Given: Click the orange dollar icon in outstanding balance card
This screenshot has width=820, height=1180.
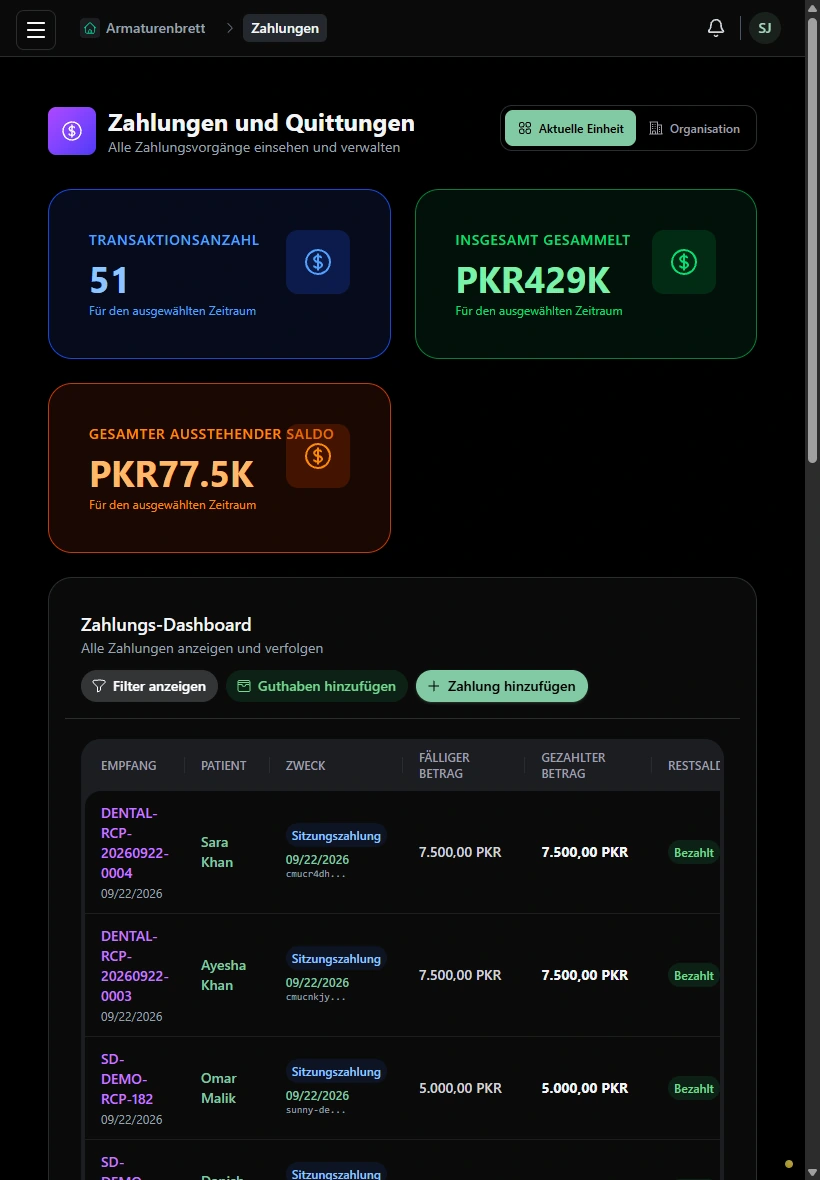Looking at the screenshot, I should pyautogui.click(x=317, y=456).
